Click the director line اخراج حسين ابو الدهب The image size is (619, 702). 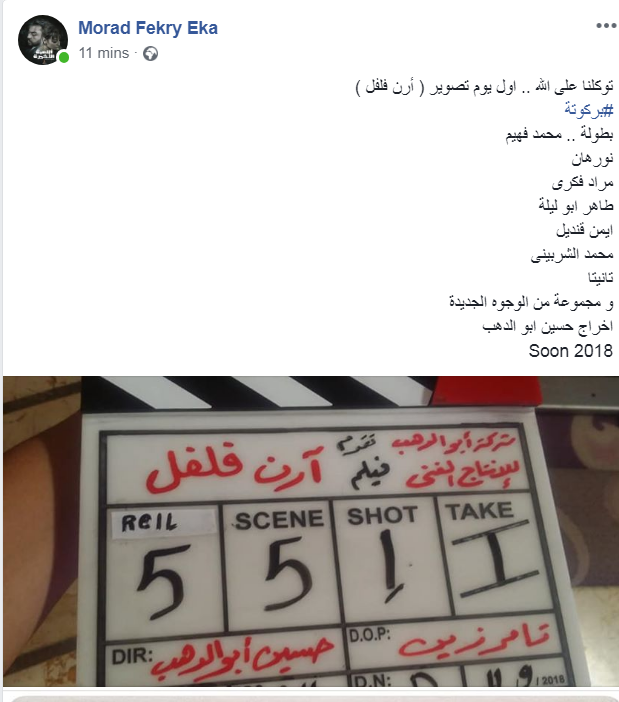[x=547, y=326]
